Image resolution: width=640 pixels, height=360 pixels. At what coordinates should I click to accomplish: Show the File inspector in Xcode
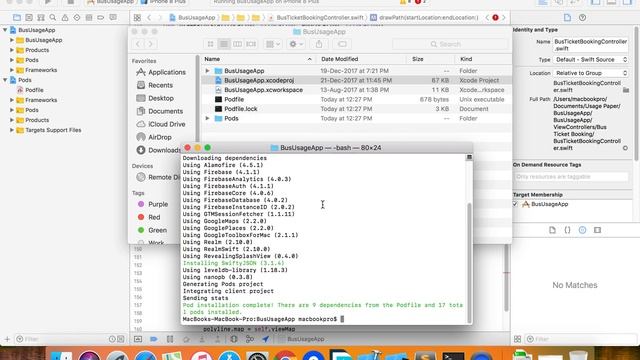point(567,18)
